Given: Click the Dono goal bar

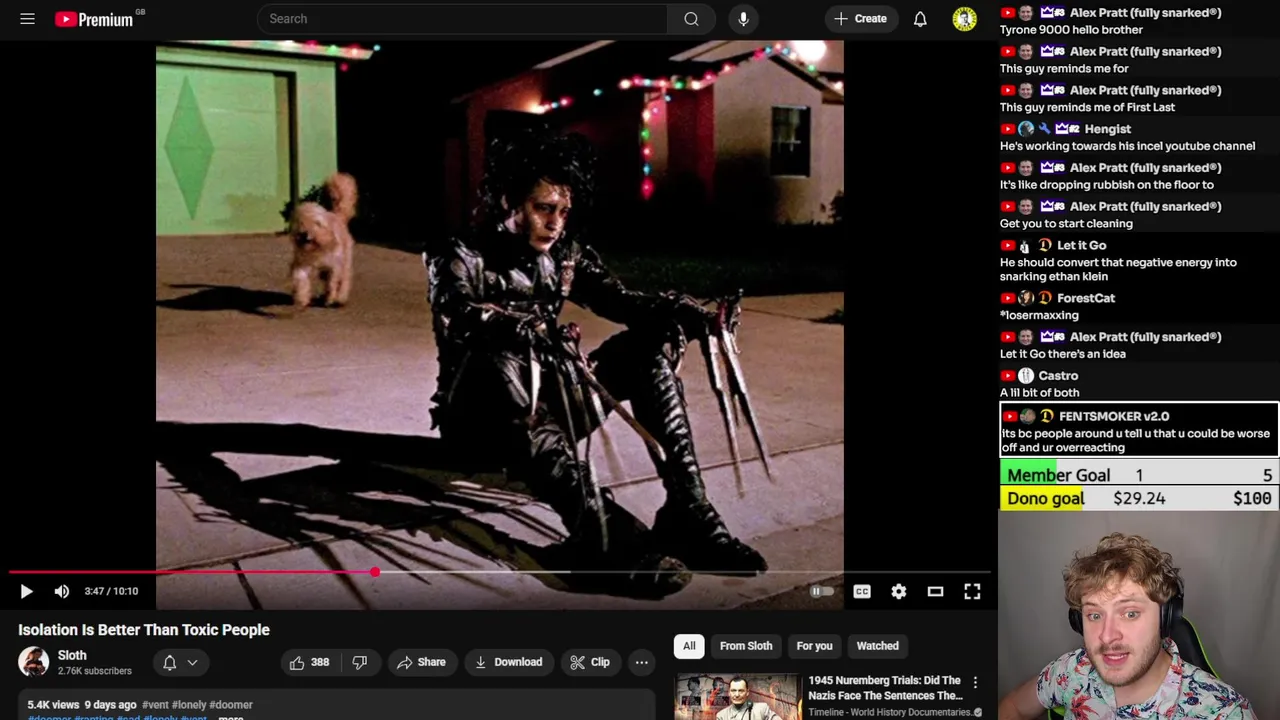Looking at the screenshot, I should tap(1139, 498).
